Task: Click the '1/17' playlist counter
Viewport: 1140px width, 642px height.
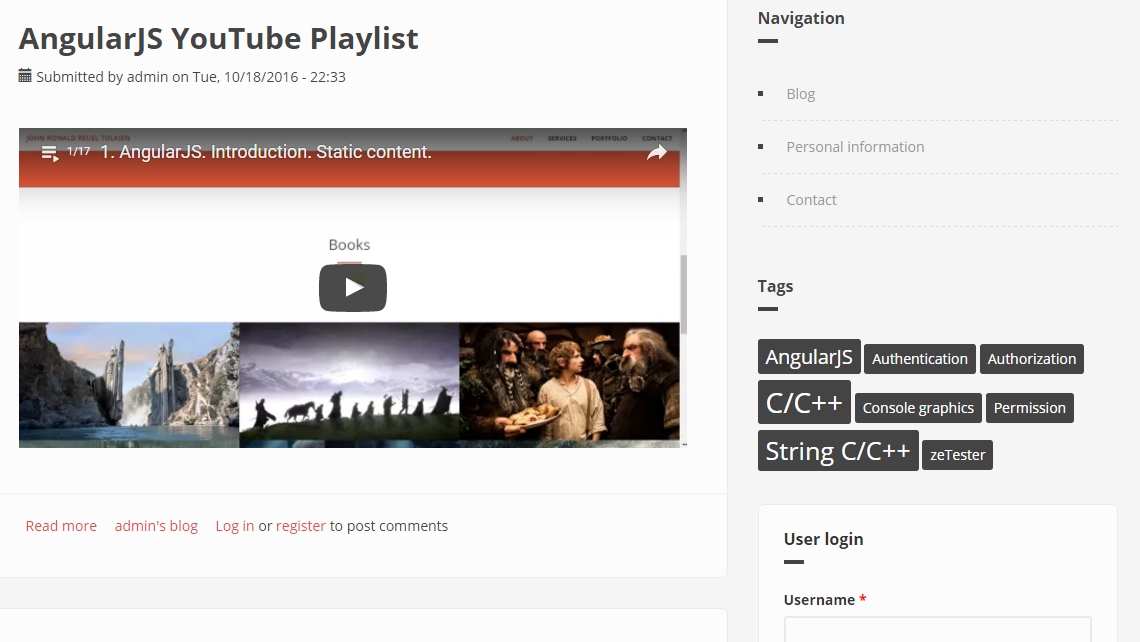Action: 79,151
